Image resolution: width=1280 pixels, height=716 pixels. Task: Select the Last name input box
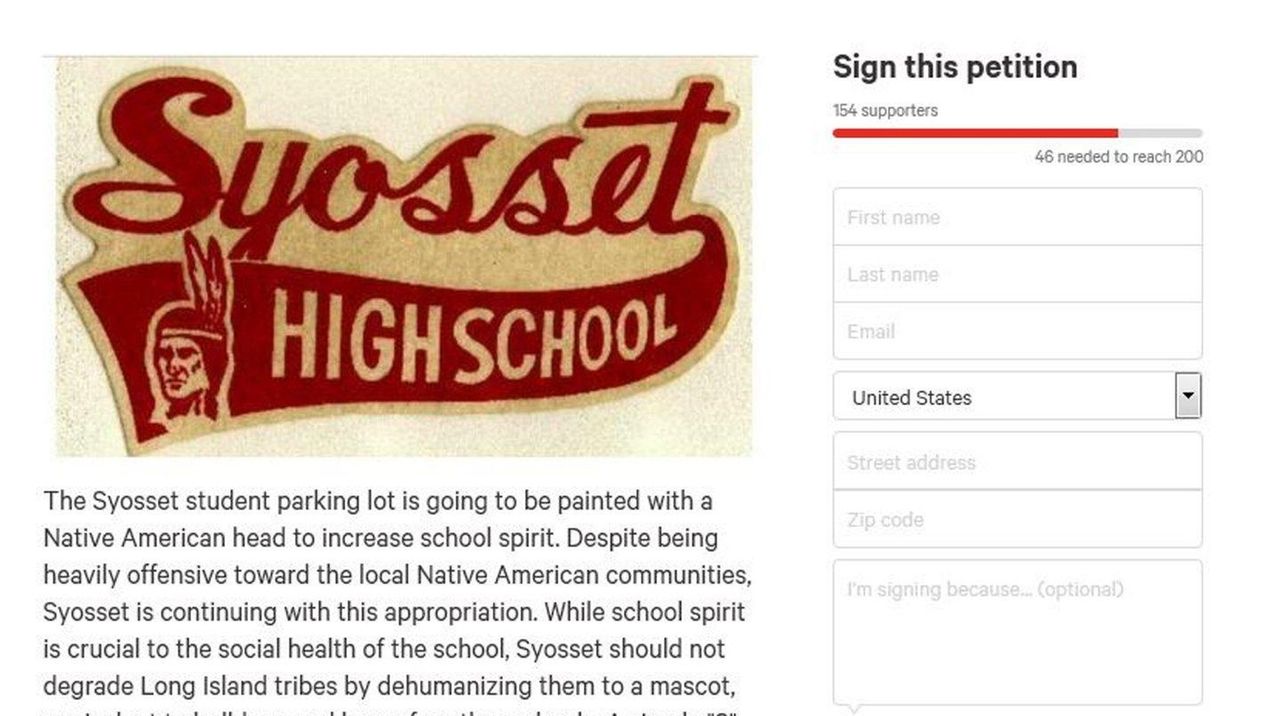tap(1017, 274)
